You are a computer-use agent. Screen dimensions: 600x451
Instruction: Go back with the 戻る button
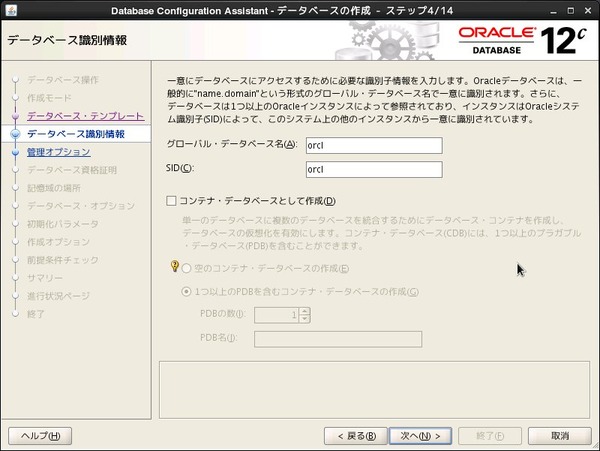click(356, 436)
